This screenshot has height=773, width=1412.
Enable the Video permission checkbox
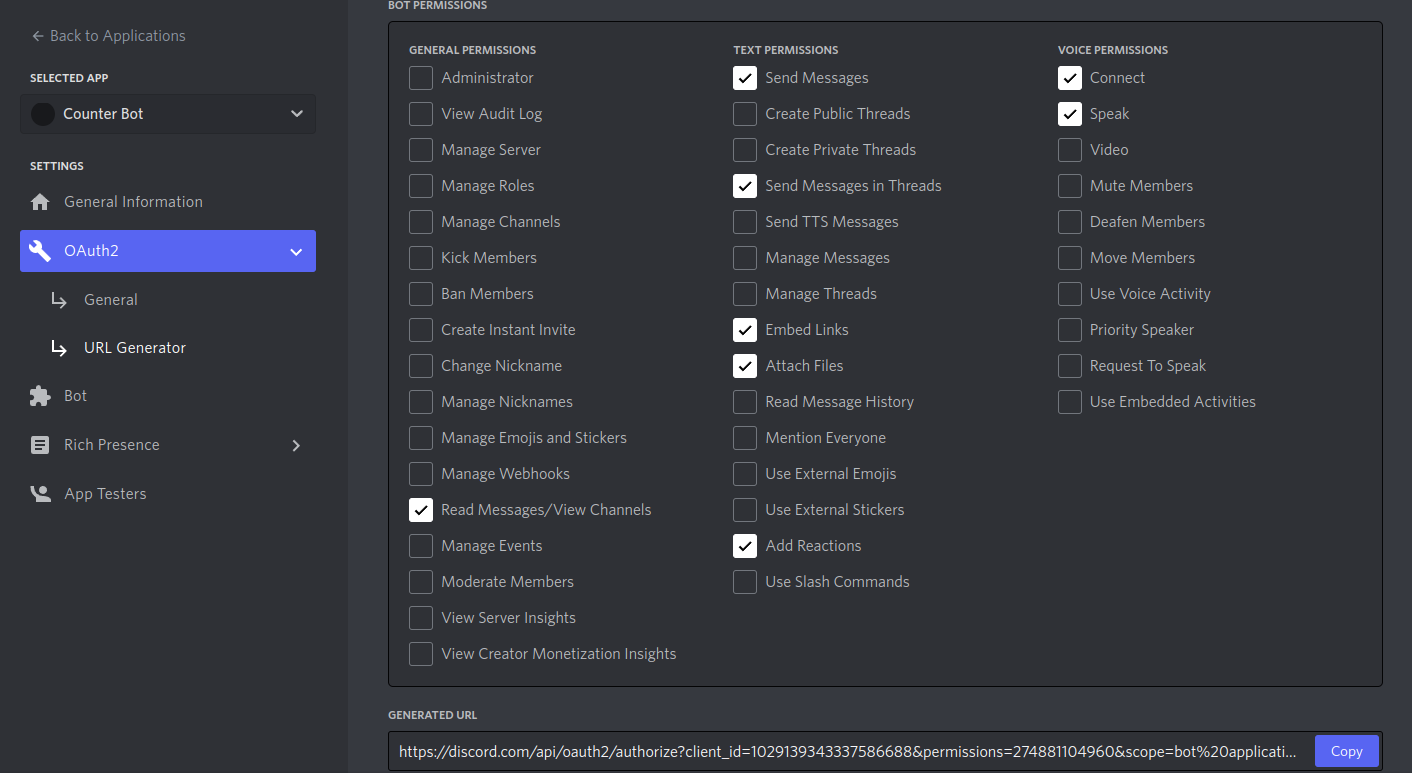tap(1070, 150)
